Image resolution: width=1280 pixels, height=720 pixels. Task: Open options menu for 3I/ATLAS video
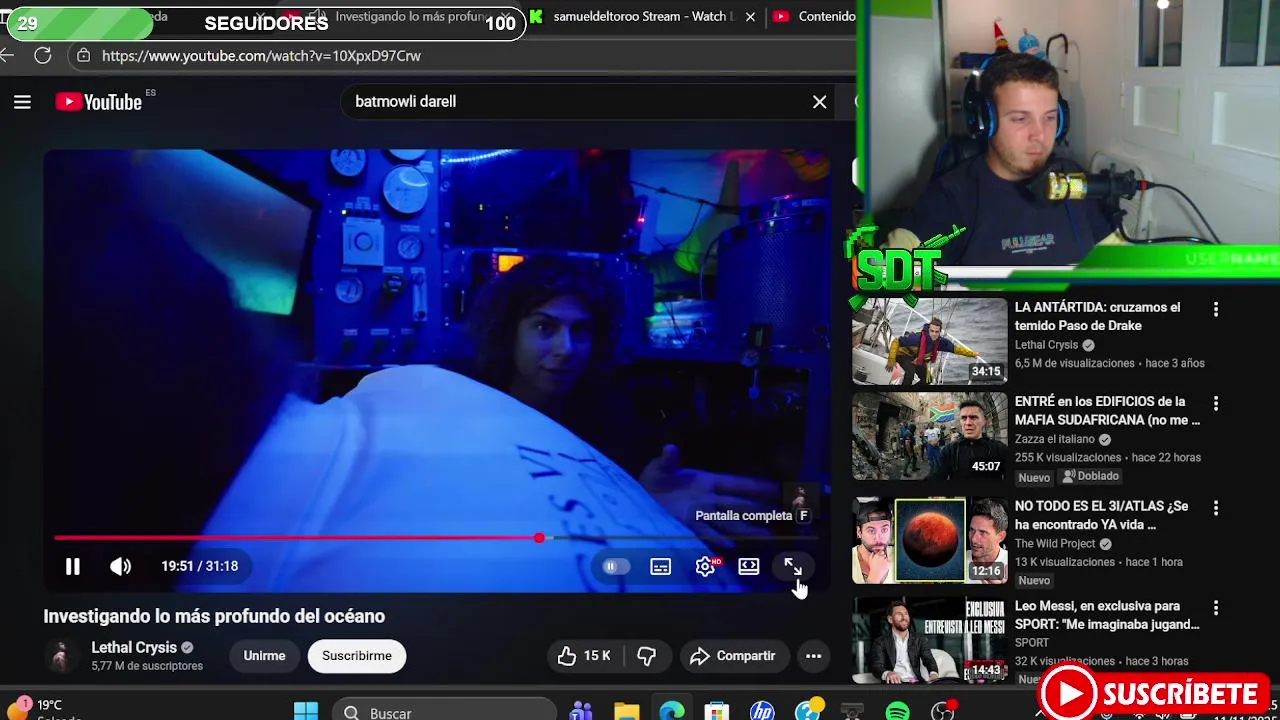point(1216,508)
